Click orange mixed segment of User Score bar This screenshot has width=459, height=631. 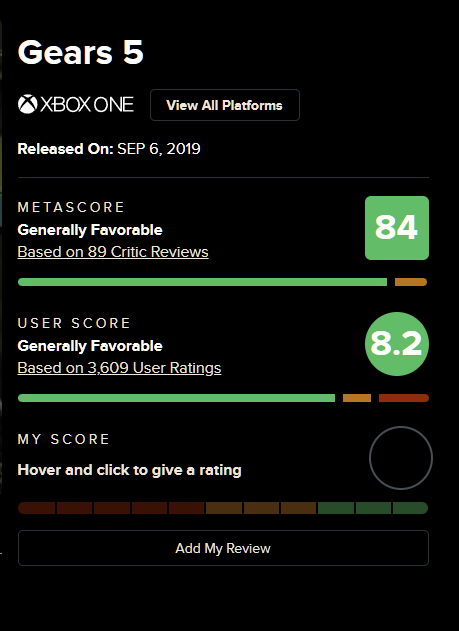tap(357, 398)
